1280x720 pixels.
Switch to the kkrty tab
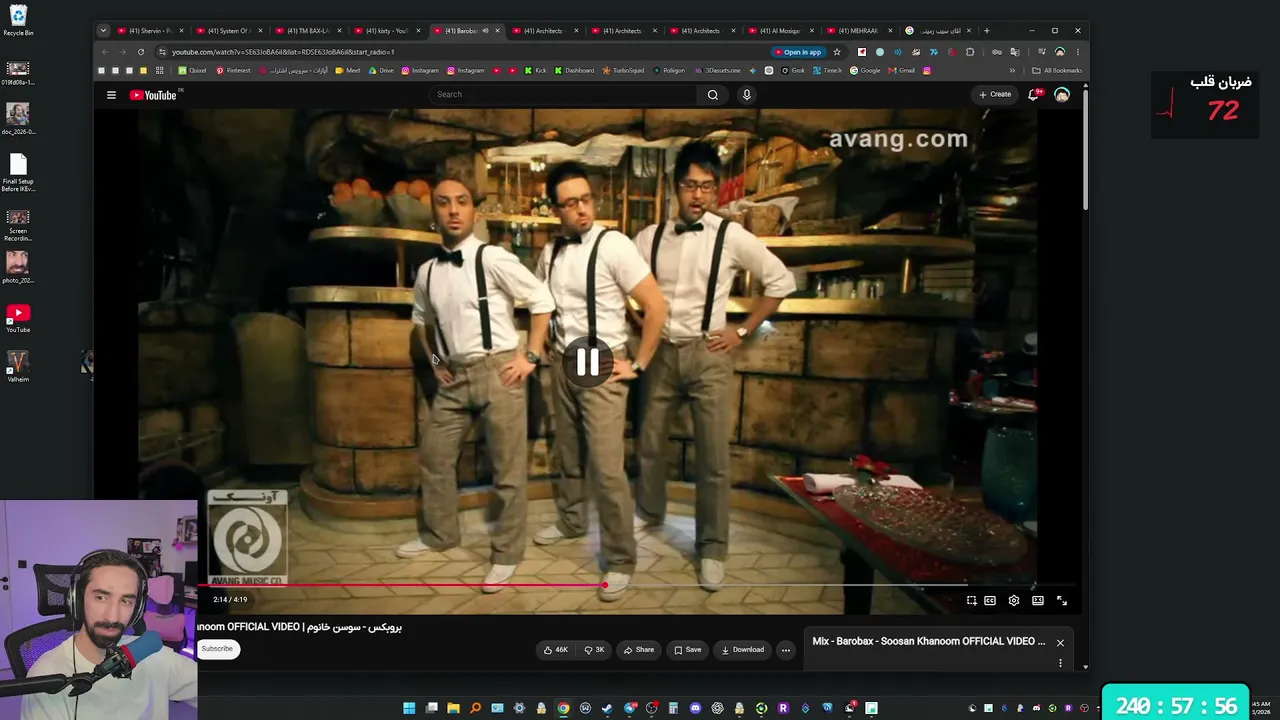pyautogui.click(x=386, y=31)
